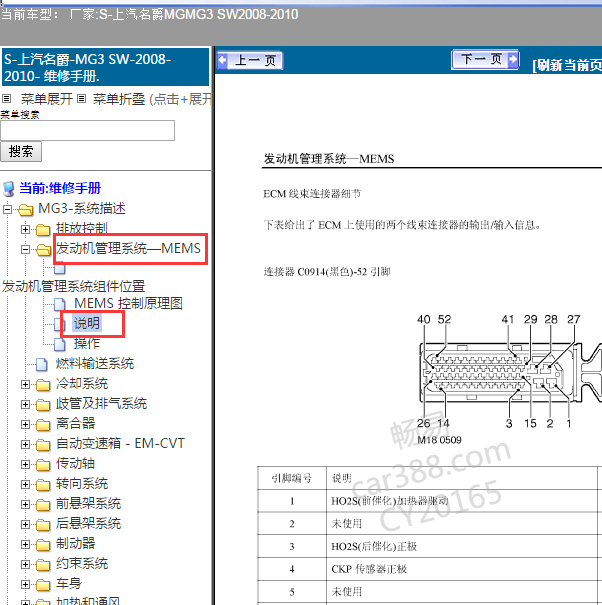
Task: Open 燃料输送系统 page
Action: coord(95,363)
